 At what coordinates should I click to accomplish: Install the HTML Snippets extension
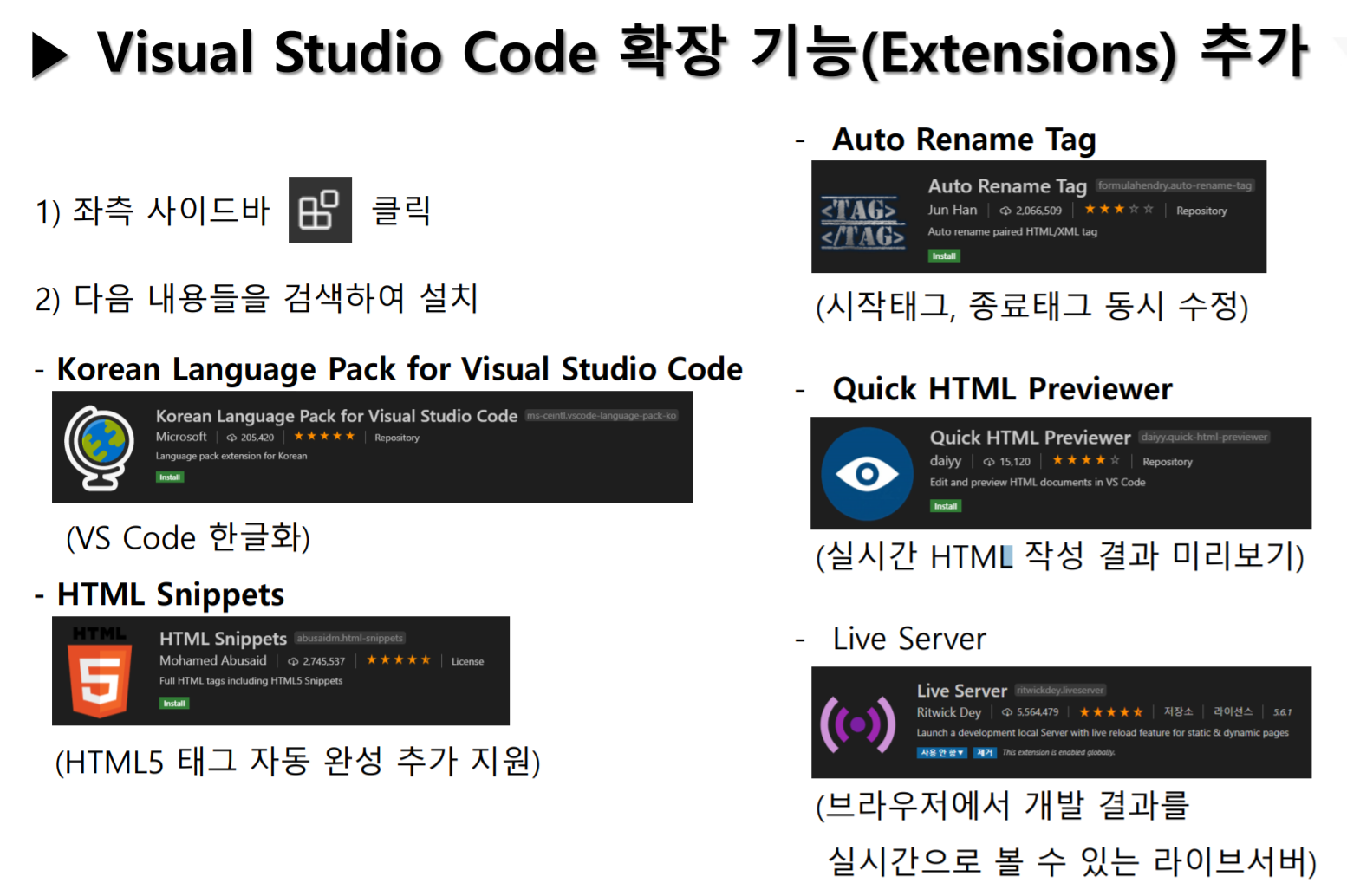click(x=174, y=704)
